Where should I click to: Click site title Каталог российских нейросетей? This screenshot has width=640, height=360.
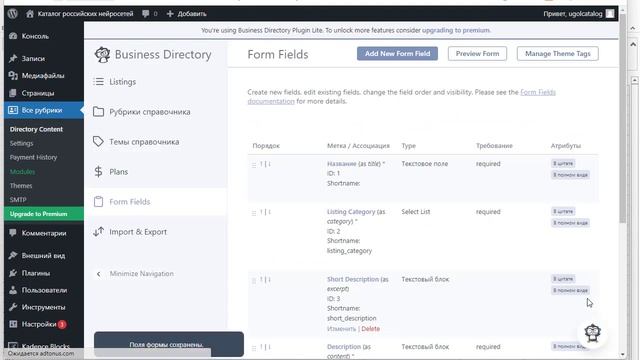[x=85, y=13]
